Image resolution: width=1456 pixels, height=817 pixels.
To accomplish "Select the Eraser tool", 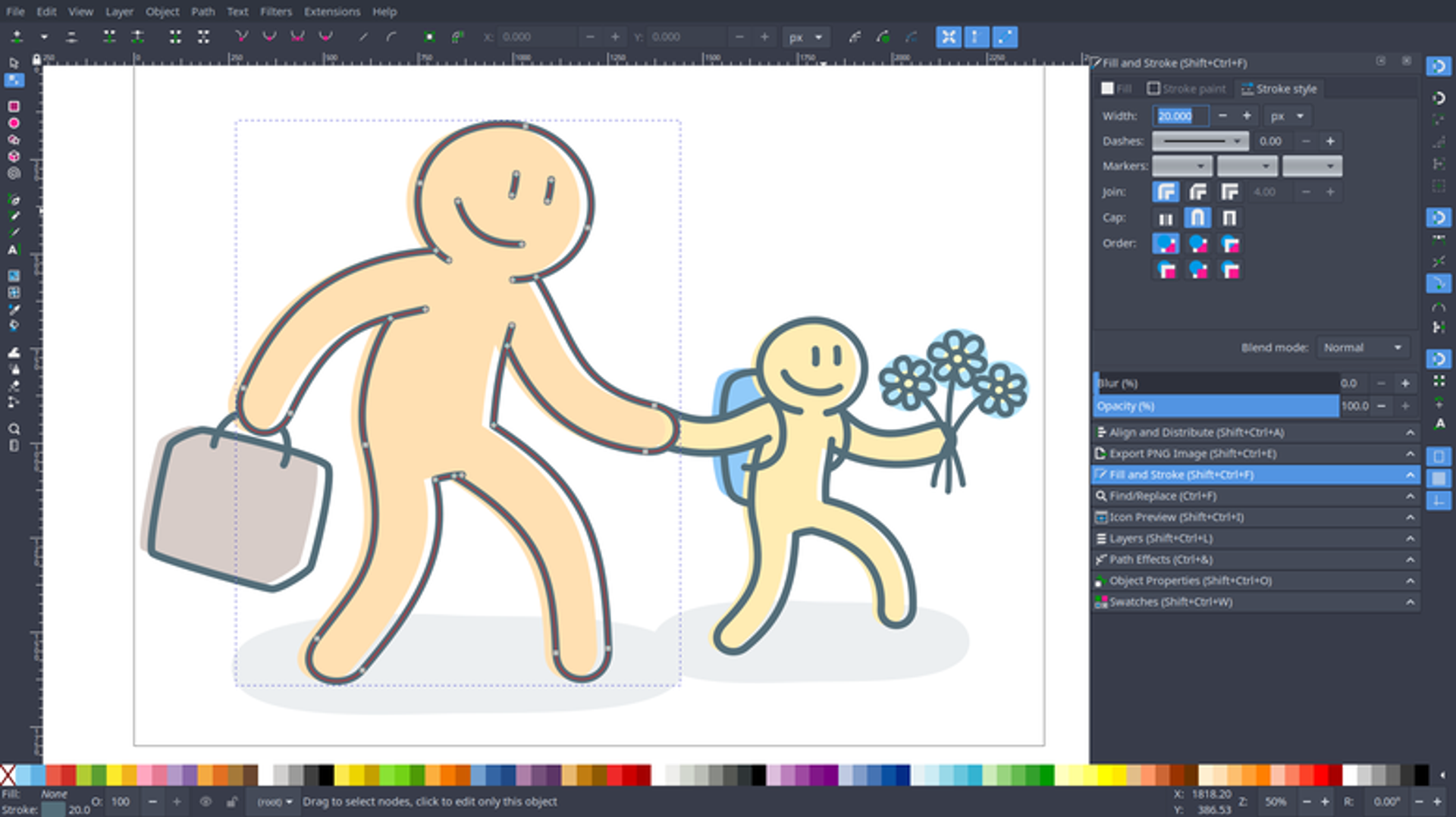I will point(14,386).
